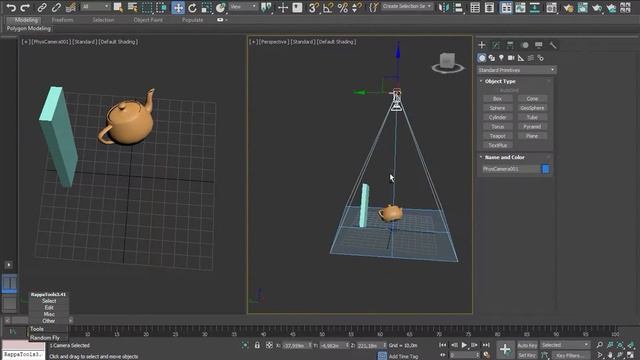Viewport: 640px width, 360px height.
Task: Open the Utilities wrench tab
Action: [x=553, y=45]
